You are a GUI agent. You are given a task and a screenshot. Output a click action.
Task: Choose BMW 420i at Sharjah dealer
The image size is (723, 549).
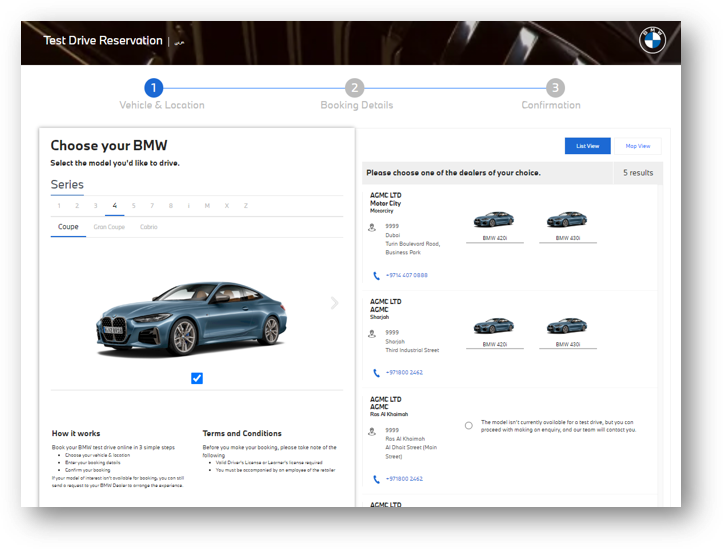point(494,332)
